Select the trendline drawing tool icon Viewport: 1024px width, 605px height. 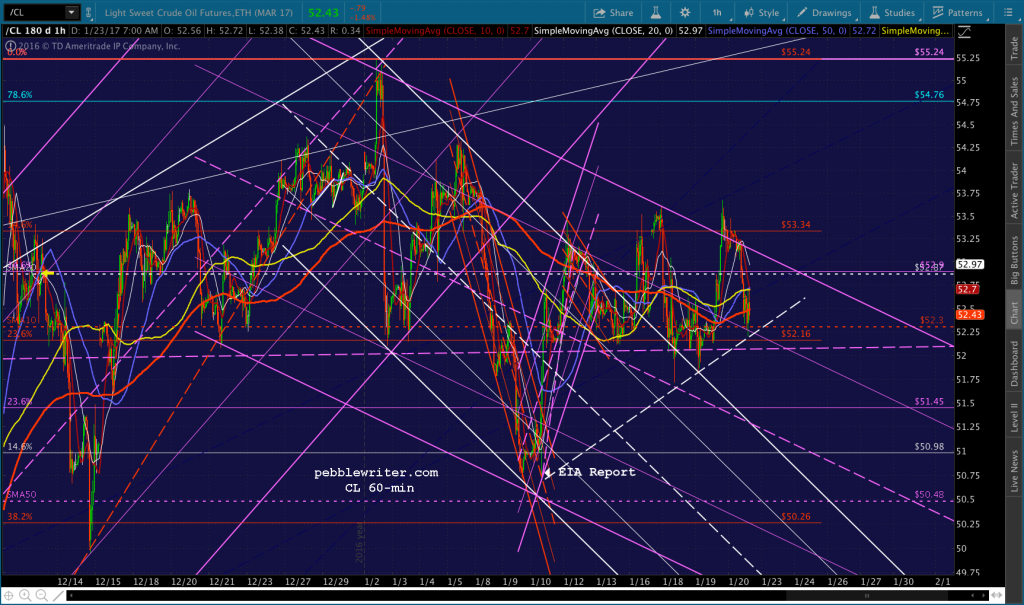pyautogui.click(x=58, y=595)
